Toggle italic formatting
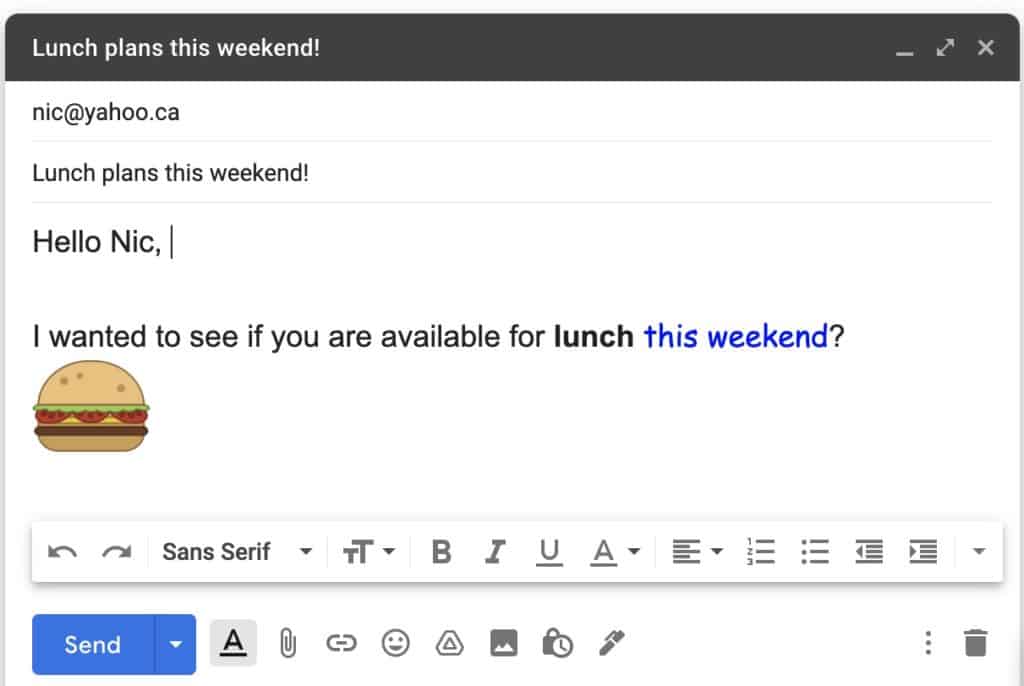The width and height of the screenshot is (1024, 686). pos(495,552)
